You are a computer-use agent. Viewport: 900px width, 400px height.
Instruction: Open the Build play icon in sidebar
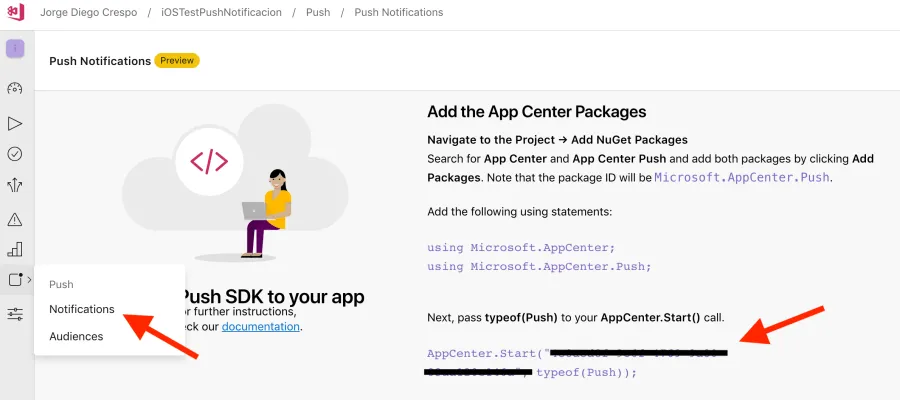click(x=15, y=123)
